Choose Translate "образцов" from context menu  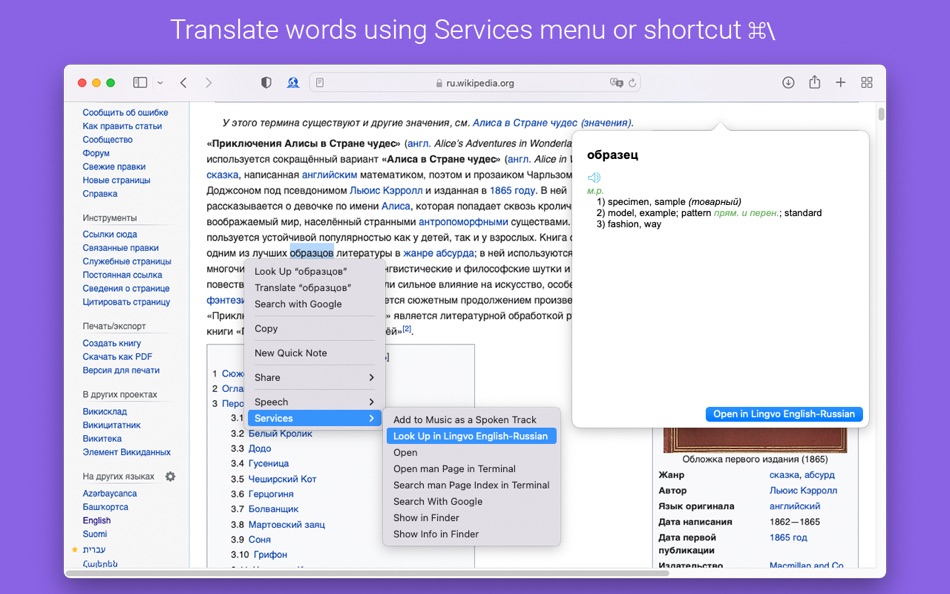(x=314, y=288)
